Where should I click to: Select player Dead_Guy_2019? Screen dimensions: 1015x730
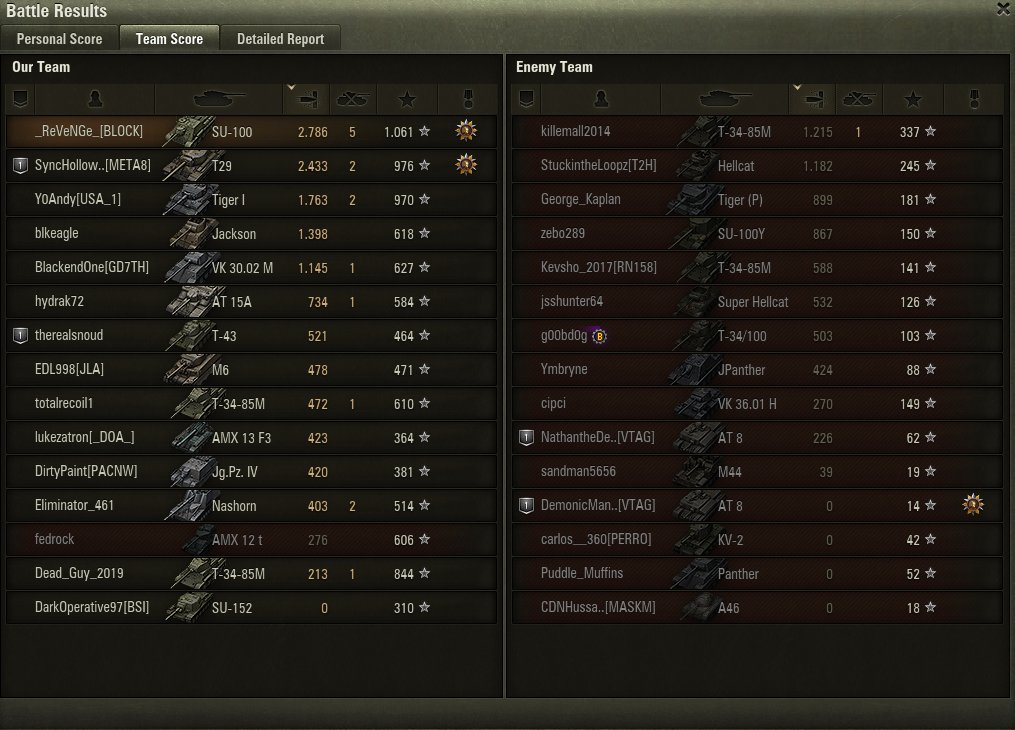(x=79, y=573)
